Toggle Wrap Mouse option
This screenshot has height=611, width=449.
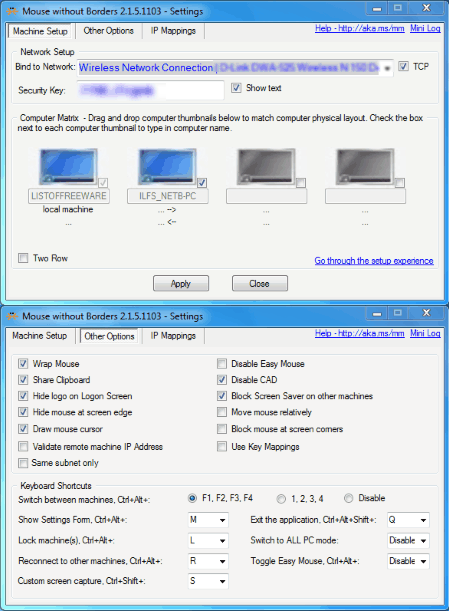(23, 364)
